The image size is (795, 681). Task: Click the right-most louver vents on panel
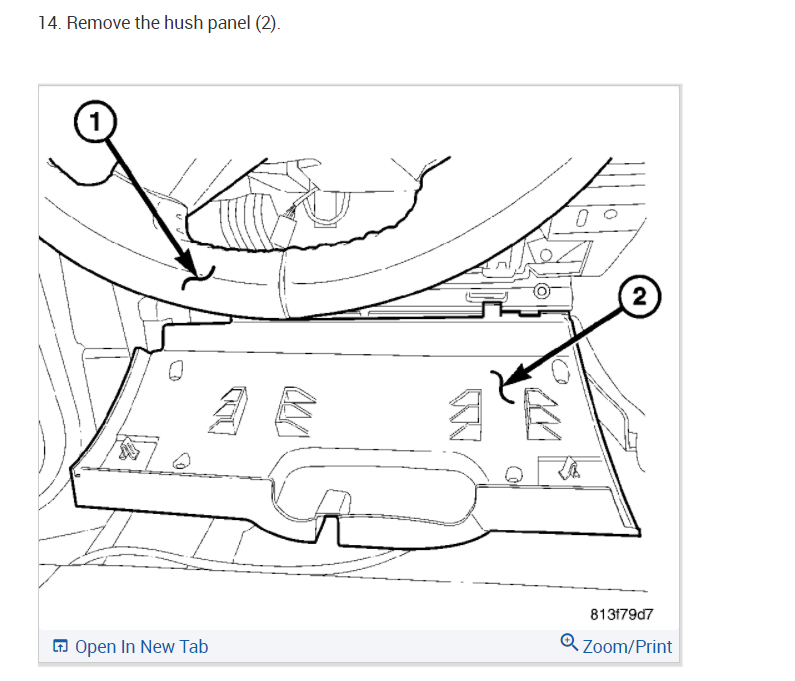[x=543, y=414]
